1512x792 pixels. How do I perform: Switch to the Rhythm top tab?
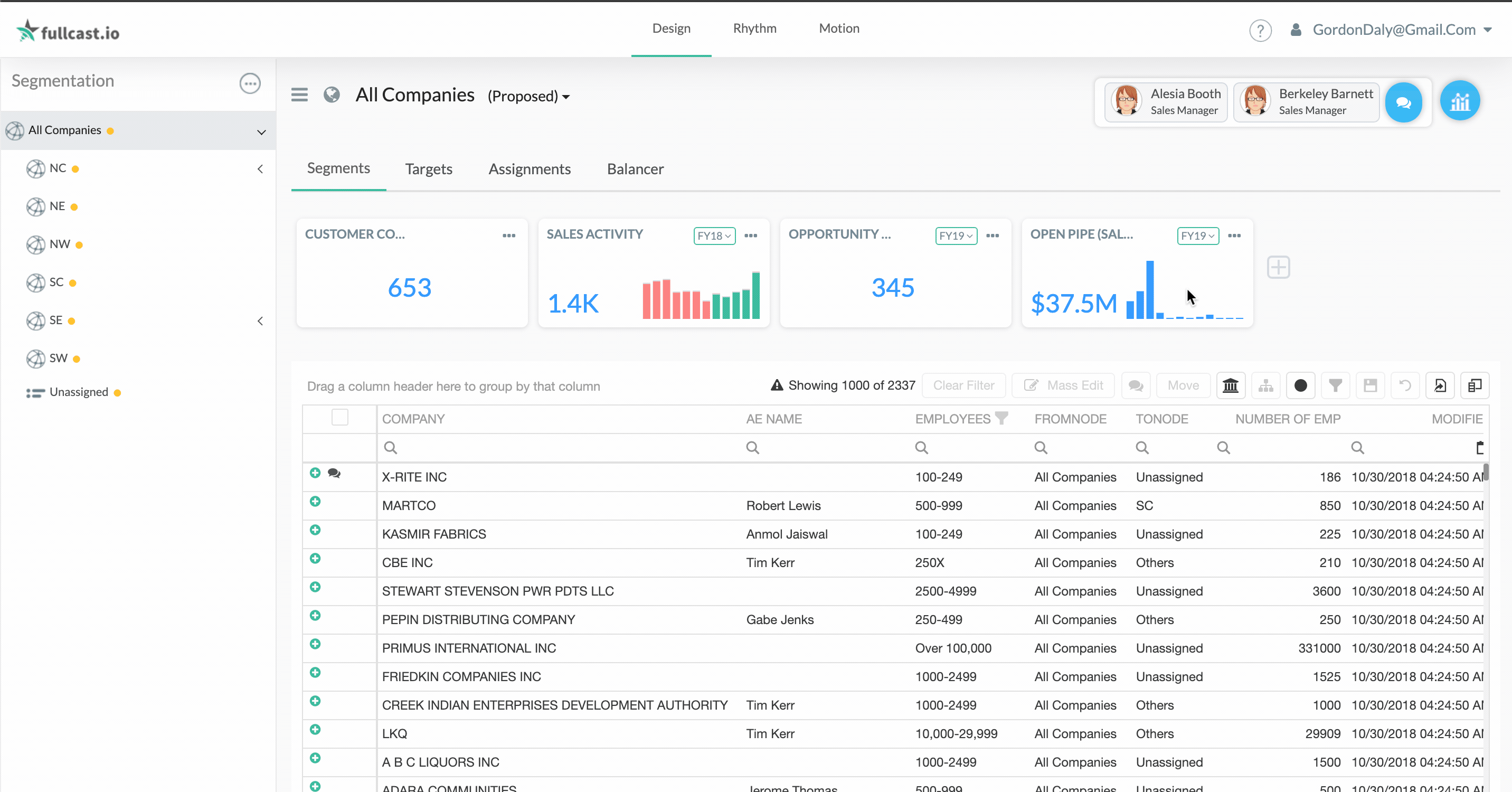point(755,28)
